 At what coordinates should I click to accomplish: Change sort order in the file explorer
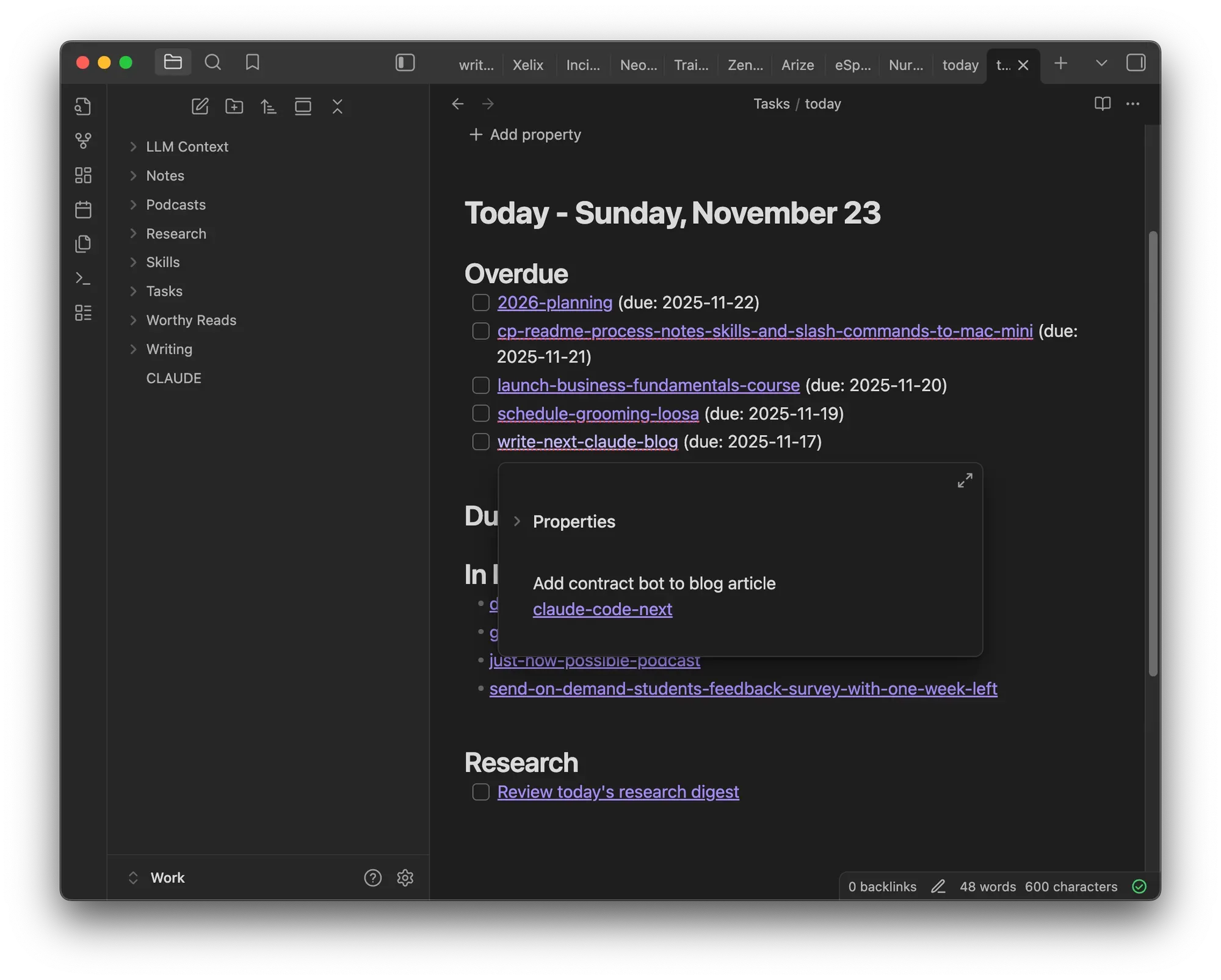tap(269, 106)
